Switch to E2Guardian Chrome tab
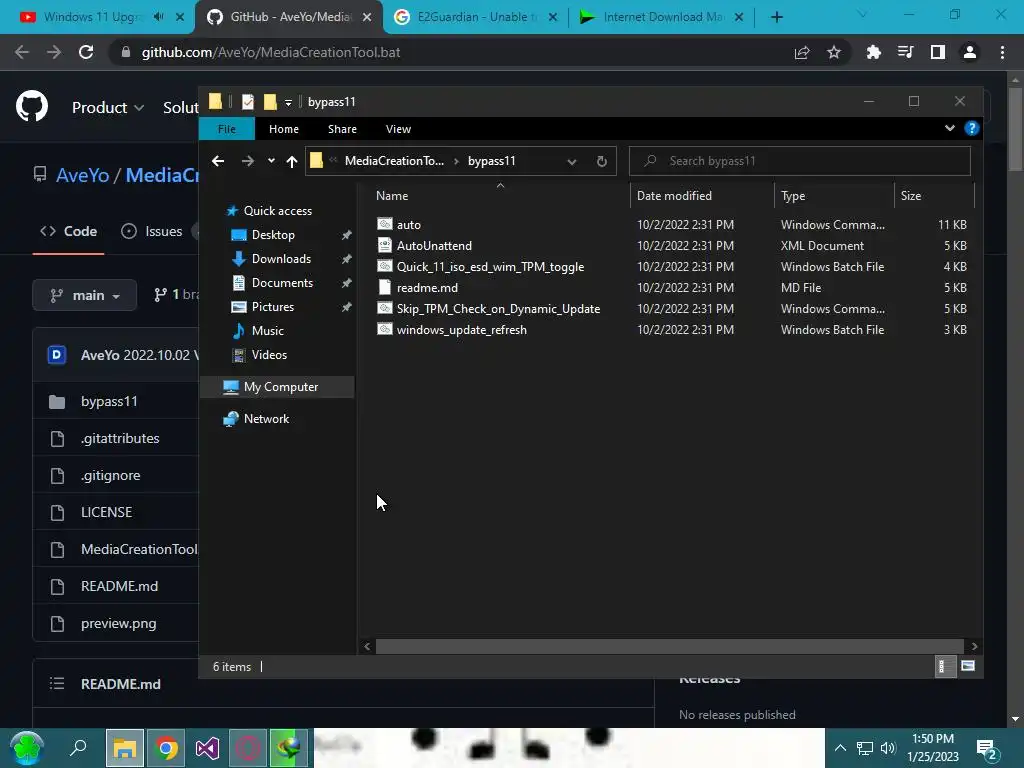Image resolution: width=1024 pixels, height=768 pixels. pyautogui.click(x=475, y=17)
